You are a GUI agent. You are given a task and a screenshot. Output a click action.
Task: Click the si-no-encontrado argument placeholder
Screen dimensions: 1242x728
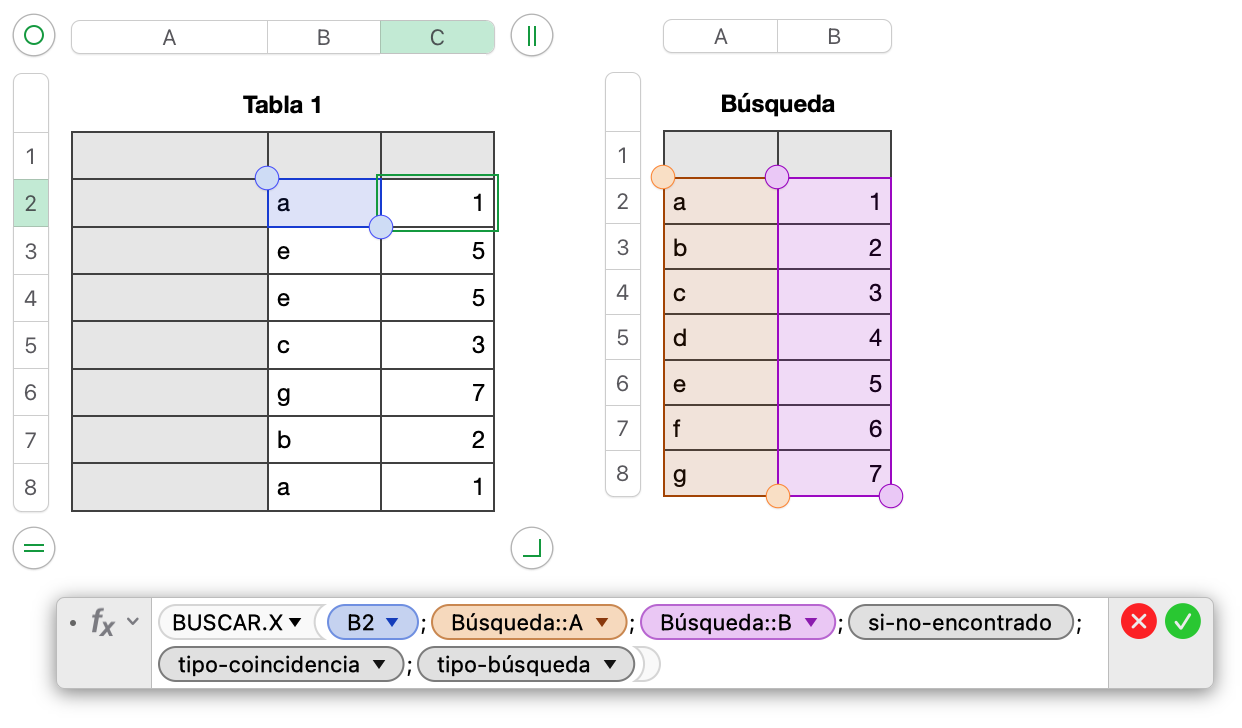coord(960,623)
